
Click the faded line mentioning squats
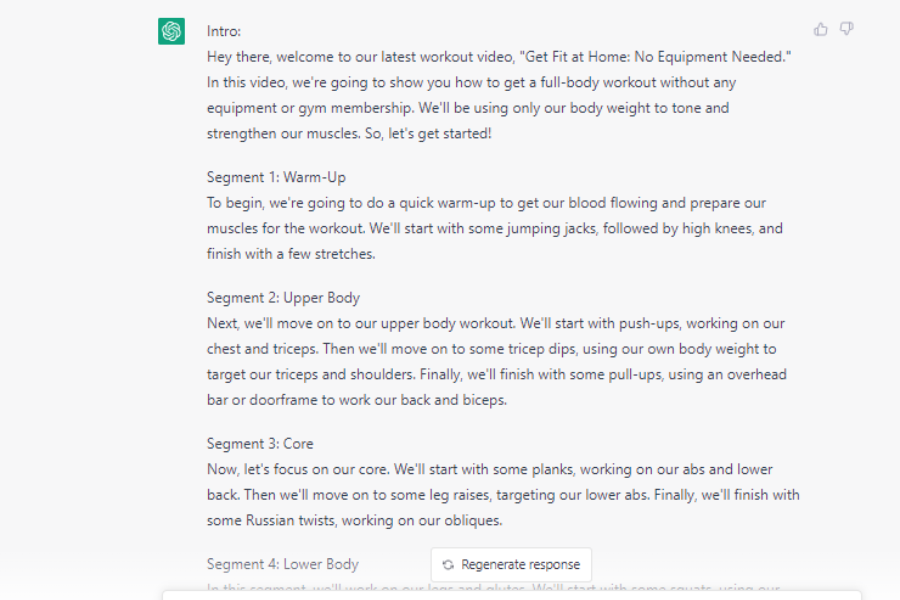tap(494, 588)
